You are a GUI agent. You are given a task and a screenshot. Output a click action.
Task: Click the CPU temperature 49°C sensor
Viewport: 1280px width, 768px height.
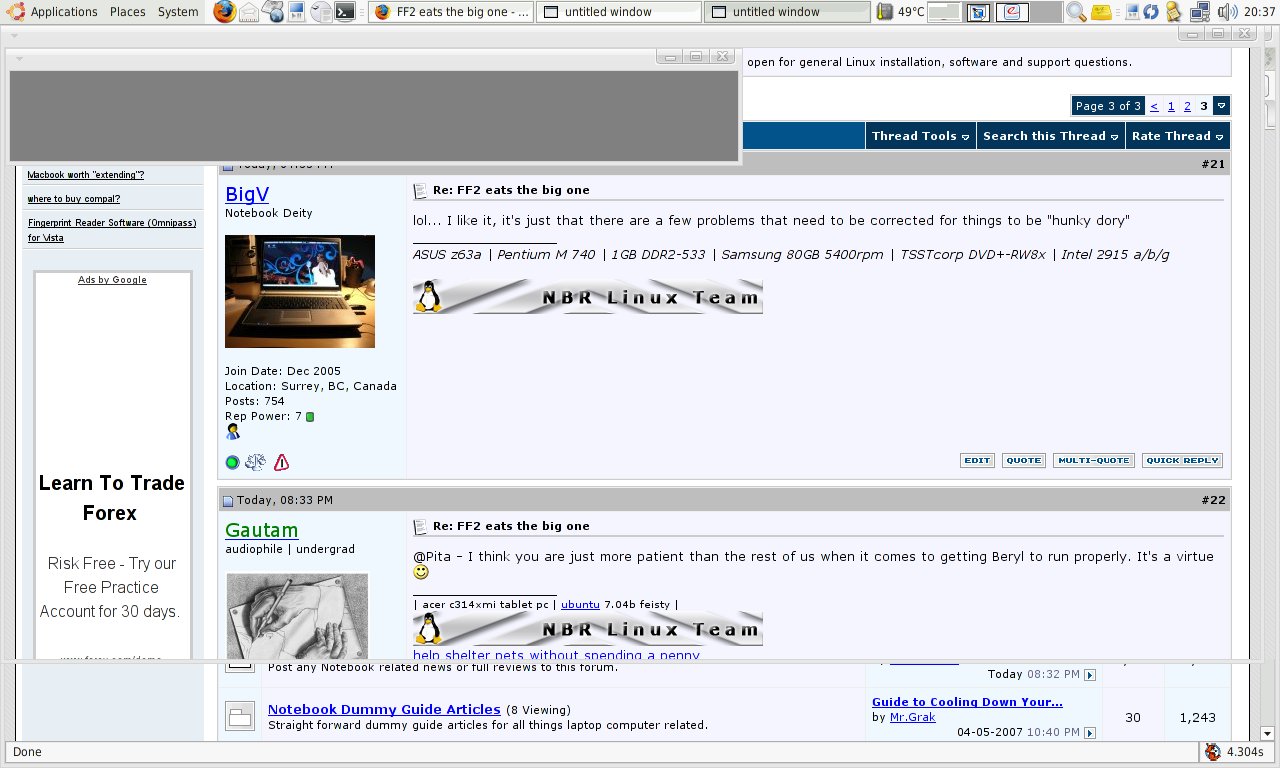pos(901,12)
